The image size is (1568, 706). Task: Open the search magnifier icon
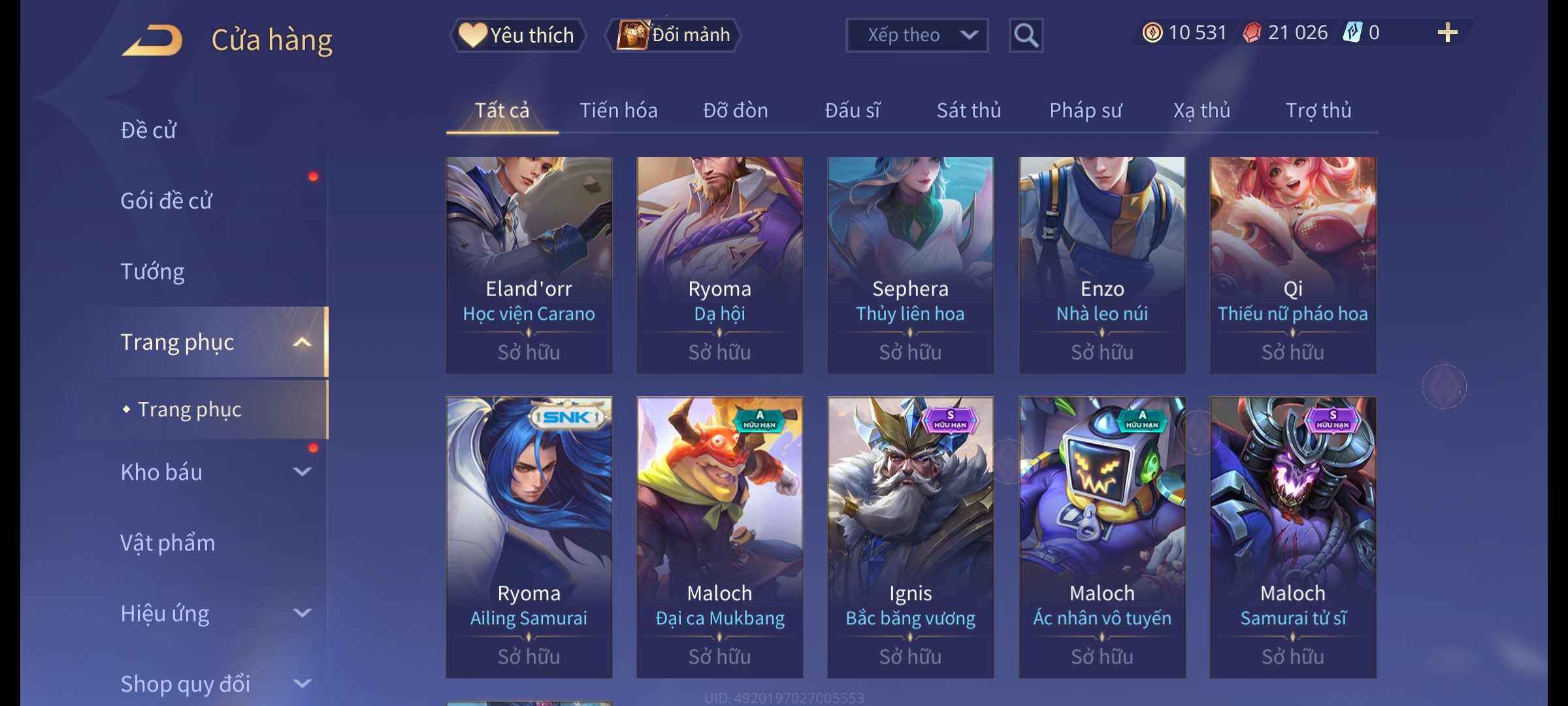(1026, 35)
